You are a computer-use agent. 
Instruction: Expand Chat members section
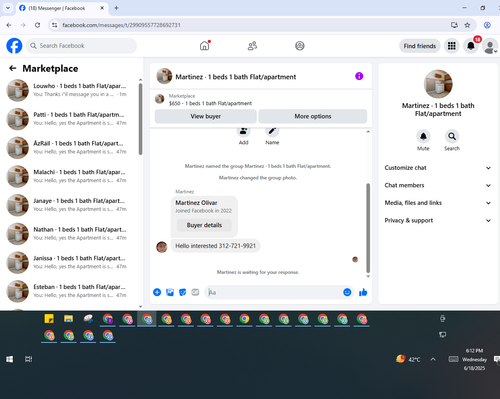438,185
